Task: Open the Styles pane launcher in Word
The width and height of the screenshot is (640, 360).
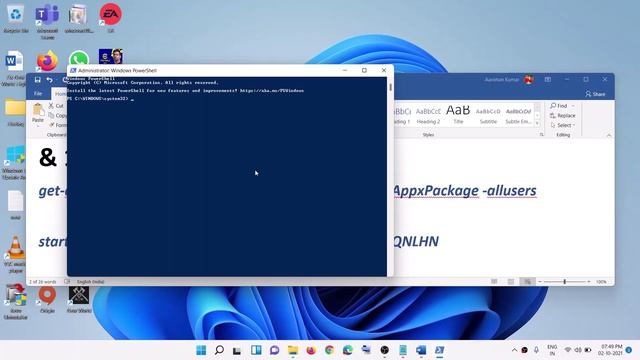Action: coord(542,135)
